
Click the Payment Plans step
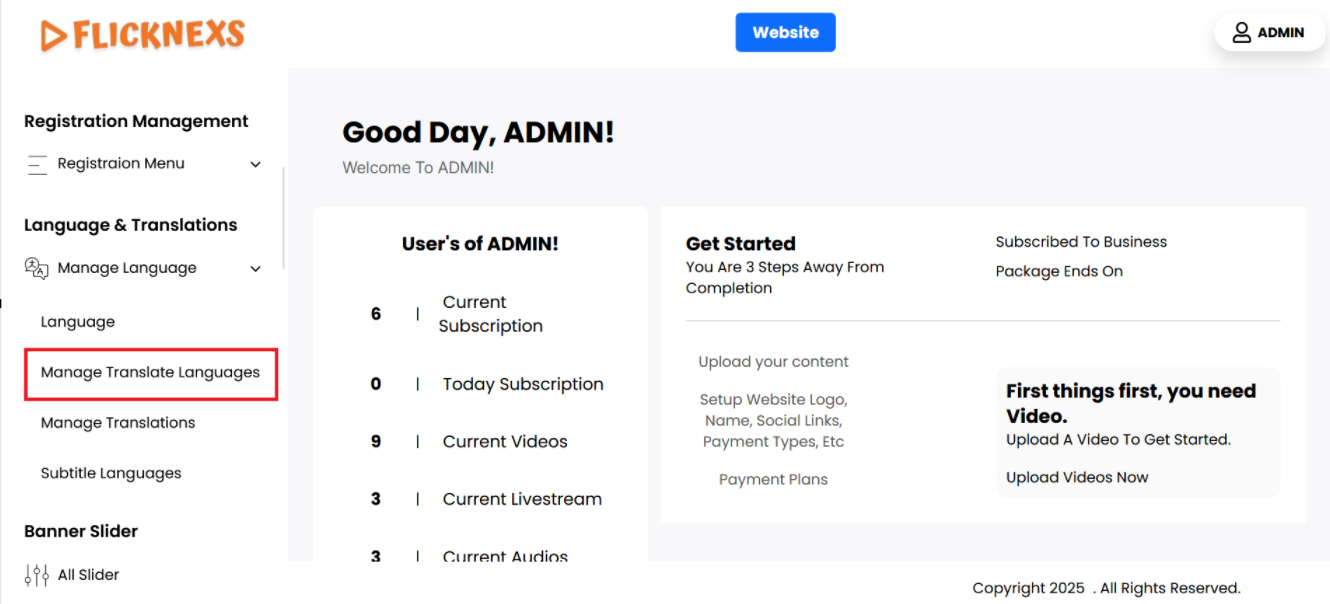pyautogui.click(x=773, y=480)
